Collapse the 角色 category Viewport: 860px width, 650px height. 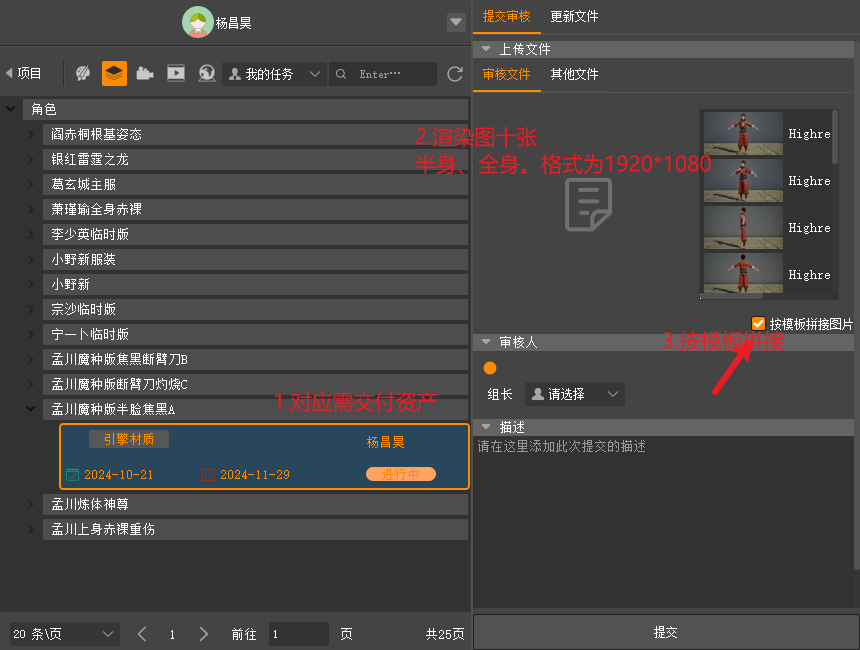[10, 109]
